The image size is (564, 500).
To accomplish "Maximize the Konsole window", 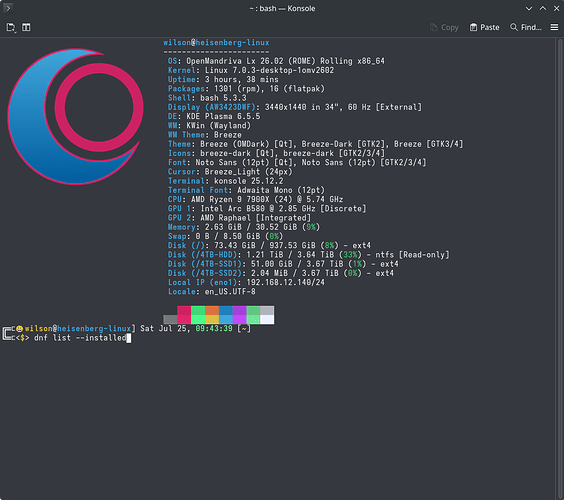I will [x=543, y=8].
